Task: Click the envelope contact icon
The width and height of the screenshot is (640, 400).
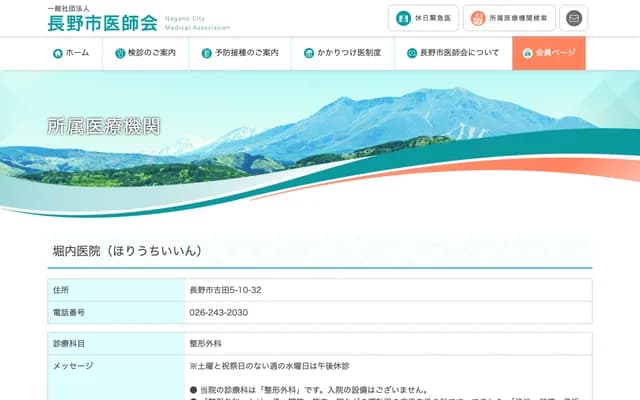Action: coord(574,18)
